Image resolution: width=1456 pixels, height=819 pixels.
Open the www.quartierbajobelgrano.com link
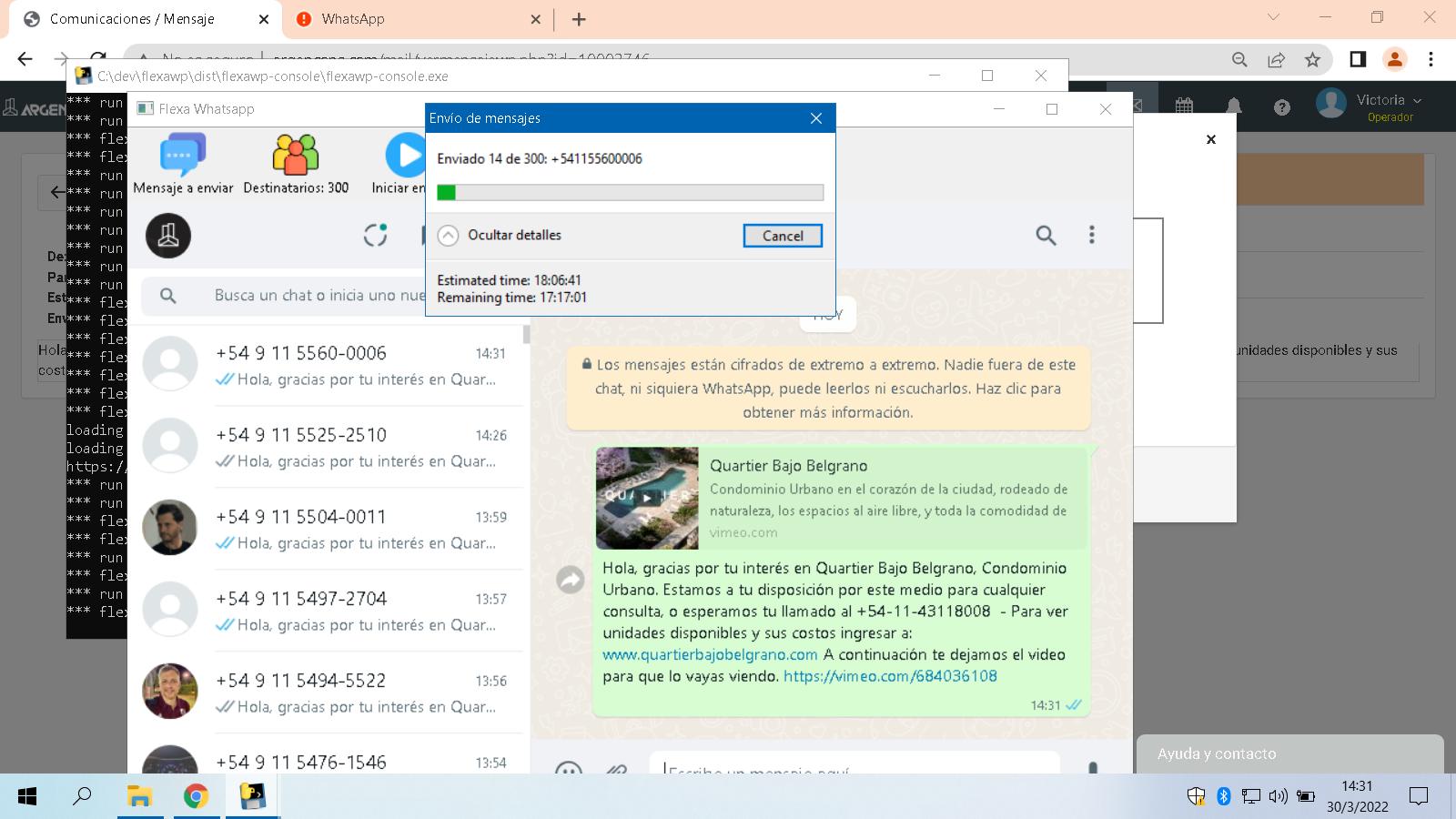tap(710, 654)
